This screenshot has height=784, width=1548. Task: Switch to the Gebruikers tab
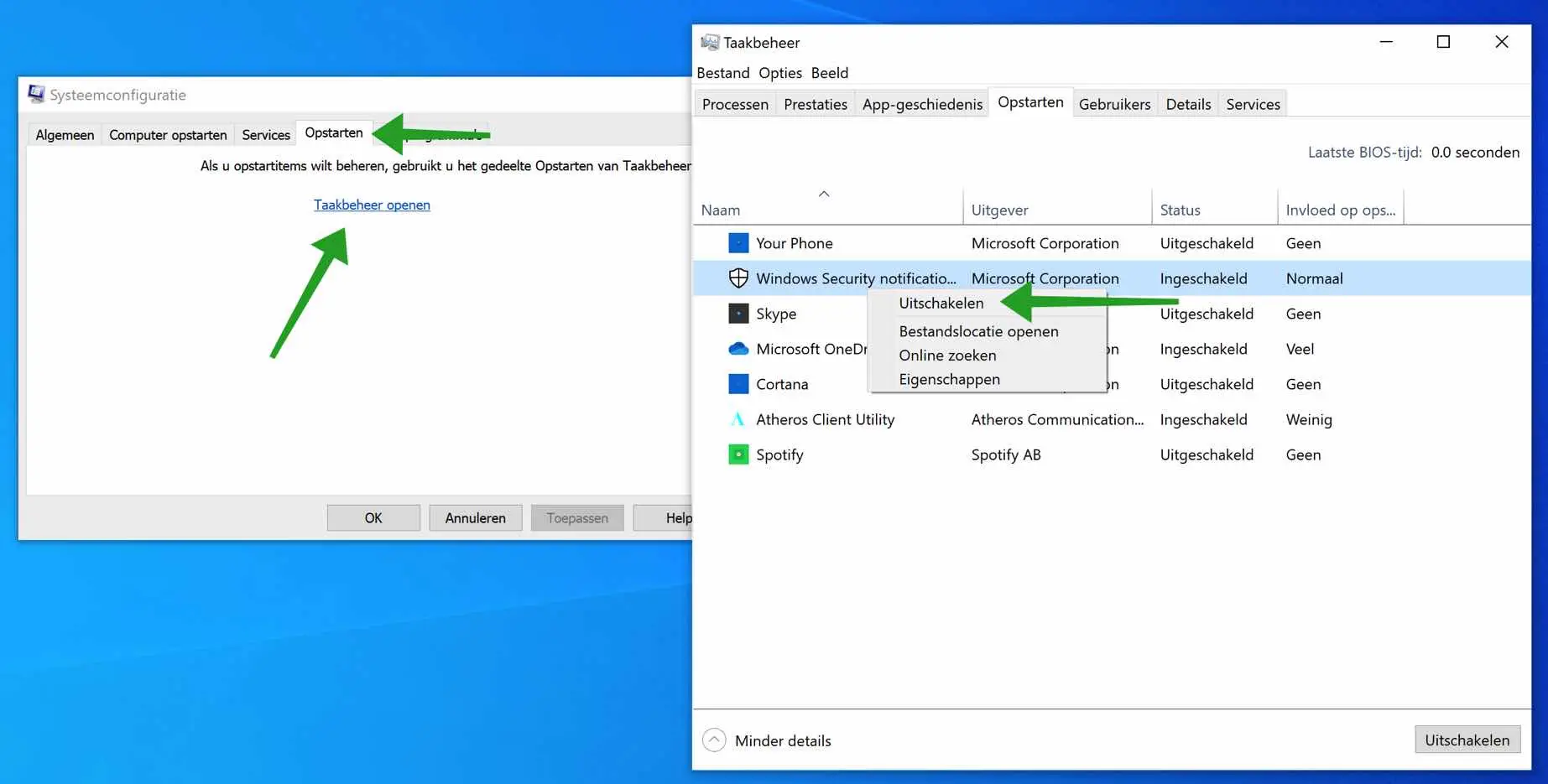1114,104
